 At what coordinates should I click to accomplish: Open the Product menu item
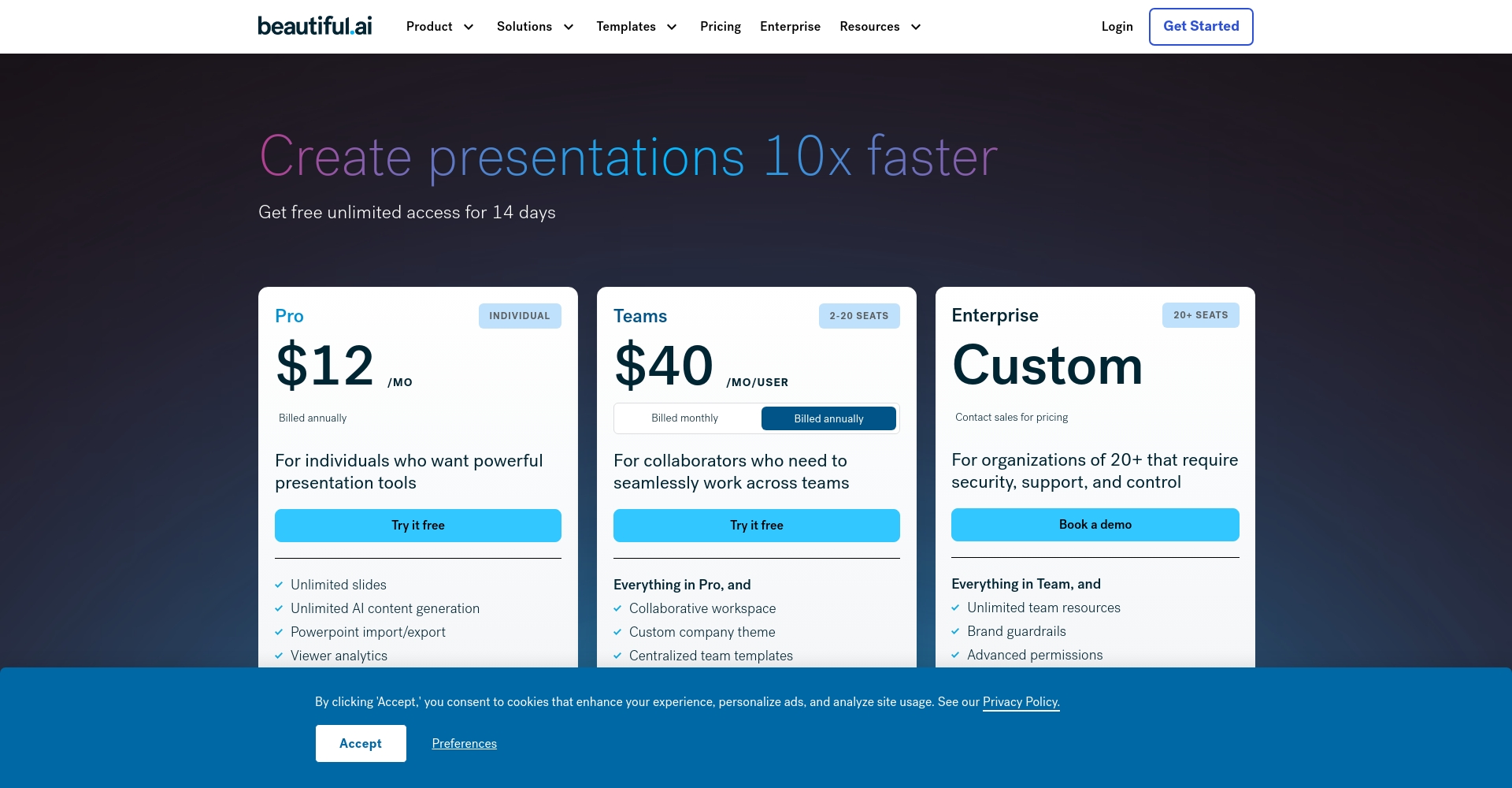pos(429,26)
